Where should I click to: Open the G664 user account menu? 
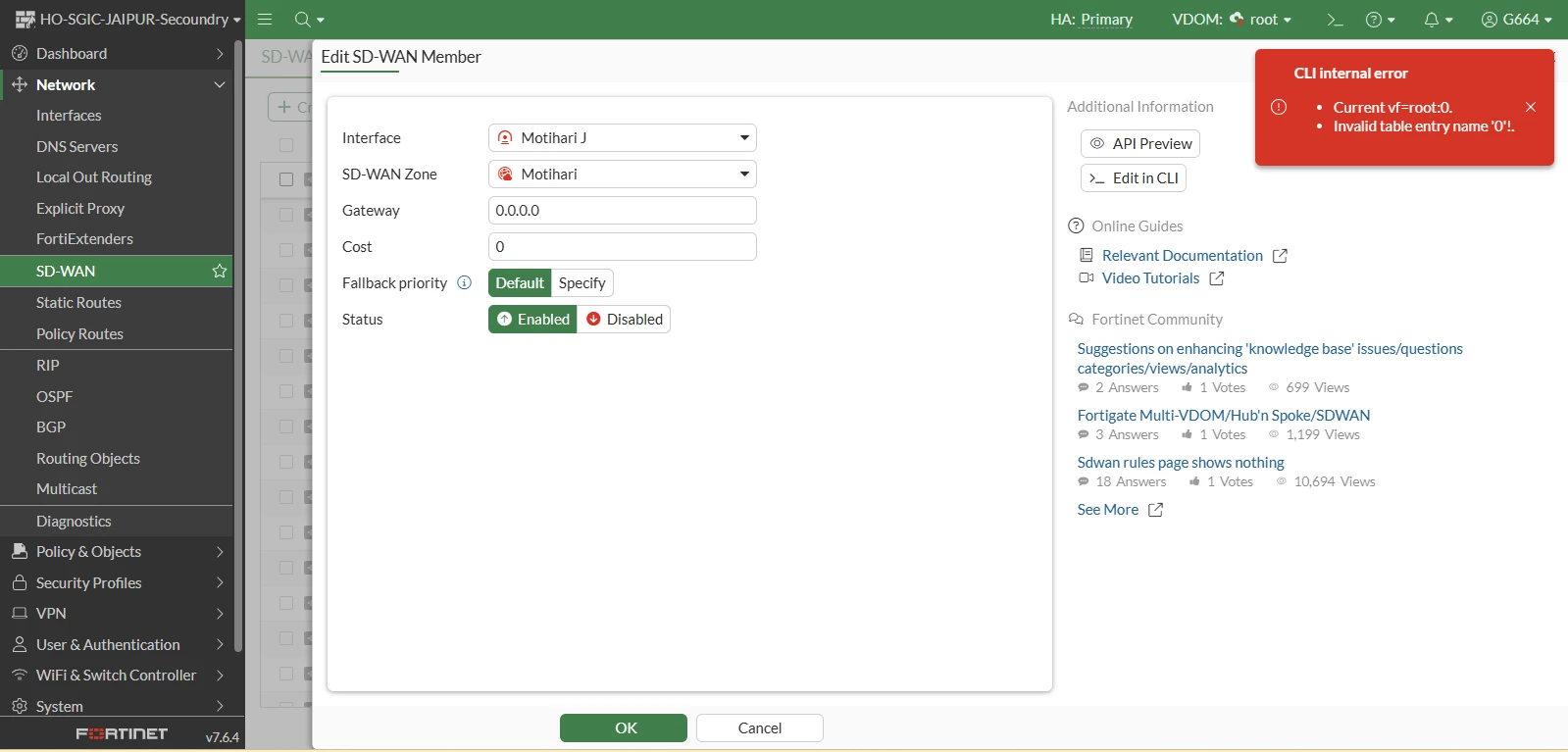1516,20
